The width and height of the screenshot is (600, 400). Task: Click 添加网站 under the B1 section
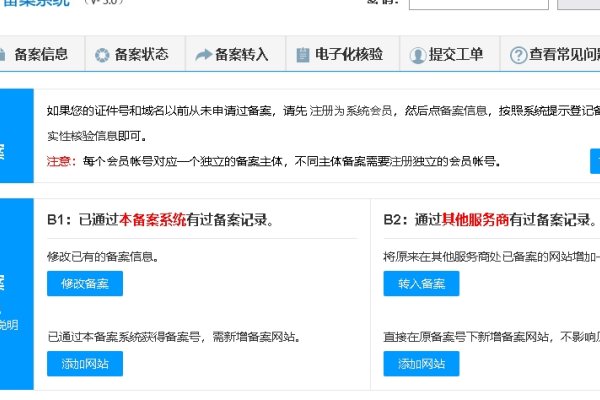point(85,364)
